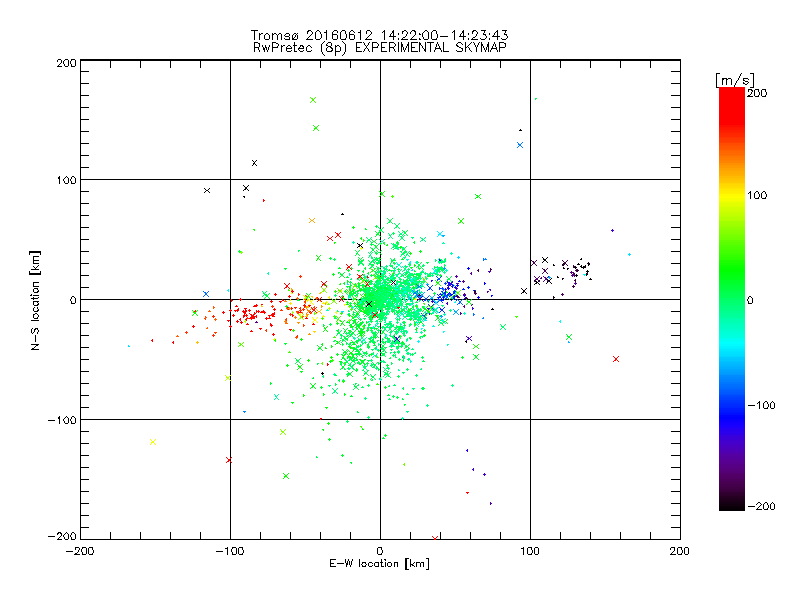
Task: Click the blue cross marker near the top right
Action: 520,145
